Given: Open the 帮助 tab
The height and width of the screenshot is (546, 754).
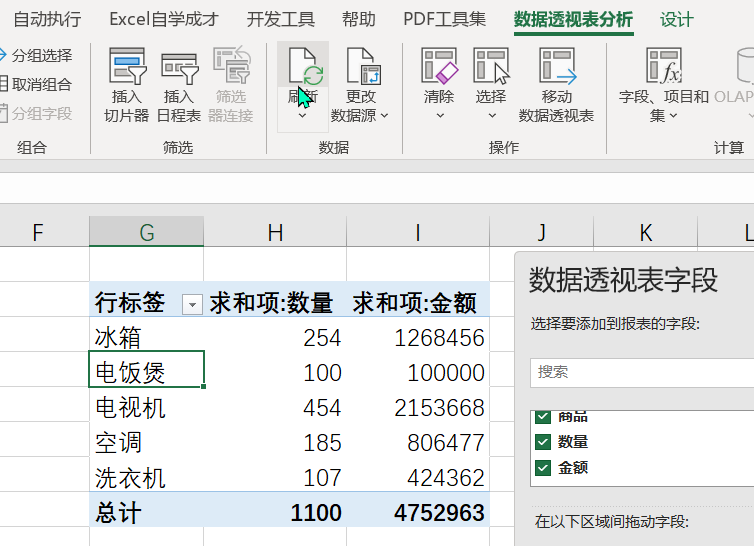Looking at the screenshot, I should (359, 19).
